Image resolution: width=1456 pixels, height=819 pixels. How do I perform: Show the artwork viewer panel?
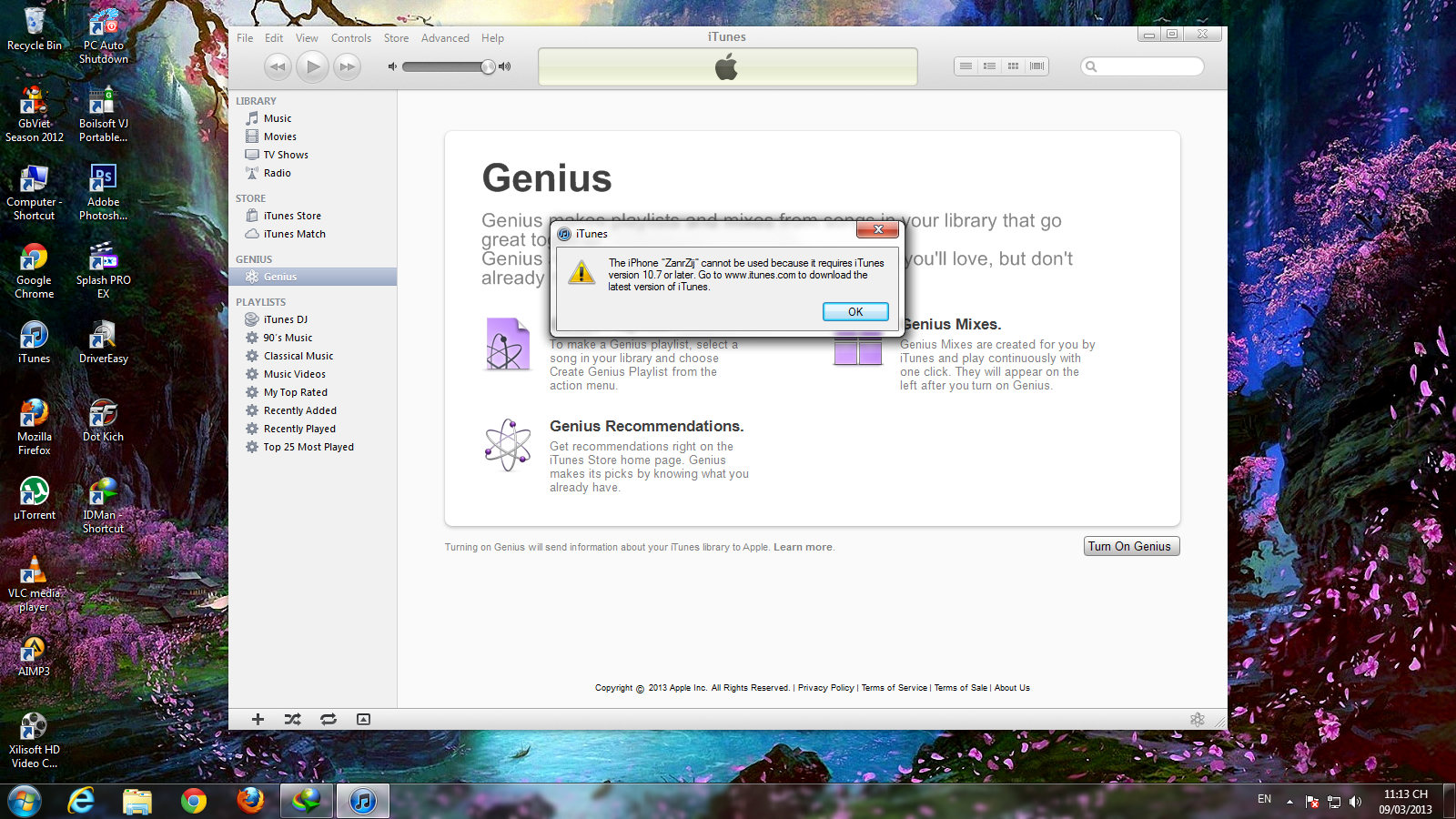click(363, 719)
